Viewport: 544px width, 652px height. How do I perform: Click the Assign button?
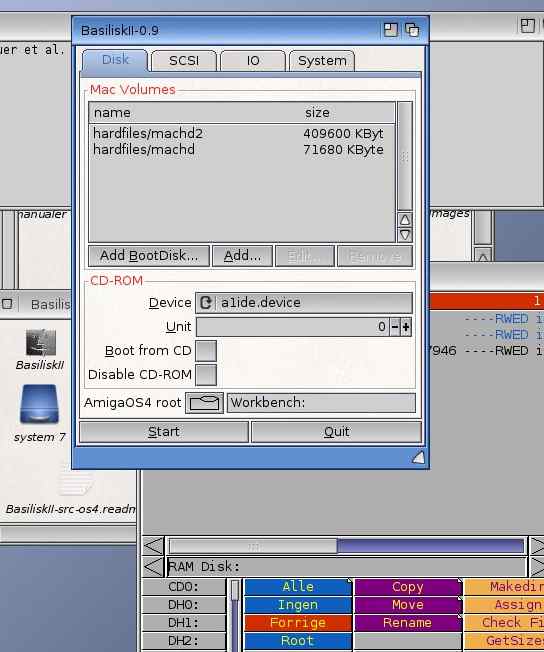pyautogui.click(x=504, y=605)
